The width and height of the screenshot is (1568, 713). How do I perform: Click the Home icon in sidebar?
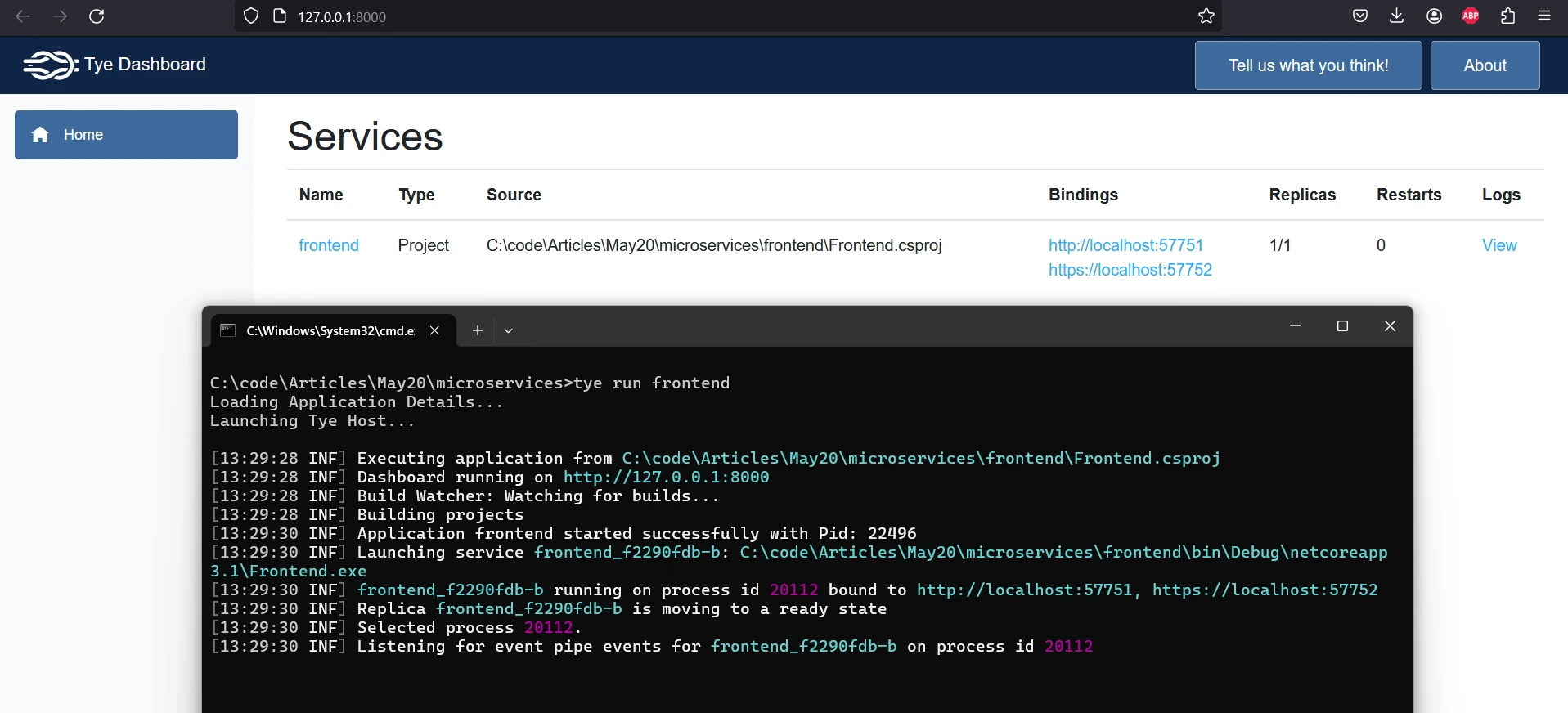40,135
